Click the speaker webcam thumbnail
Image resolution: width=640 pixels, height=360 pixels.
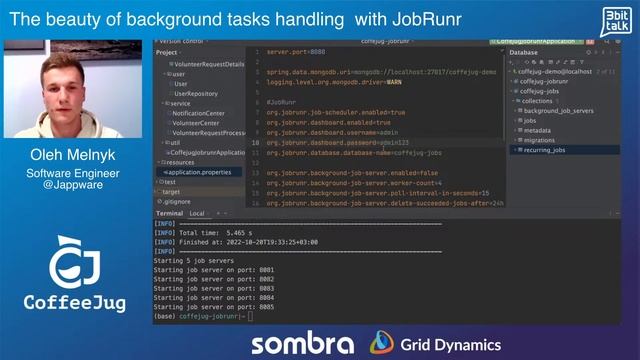73,89
